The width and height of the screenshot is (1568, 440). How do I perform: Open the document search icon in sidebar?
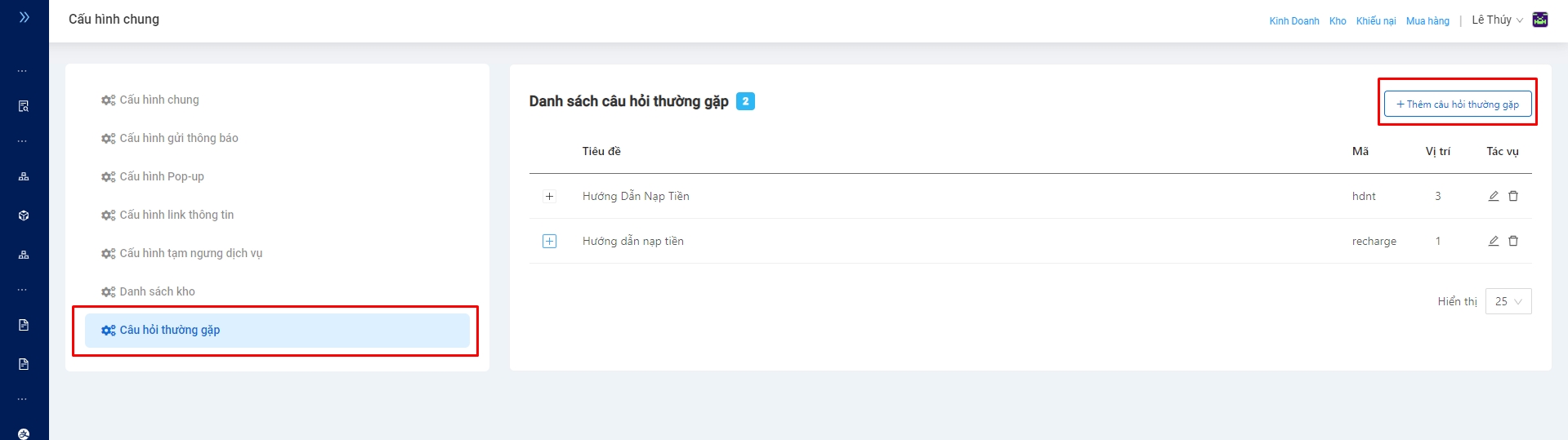[24, 106]
